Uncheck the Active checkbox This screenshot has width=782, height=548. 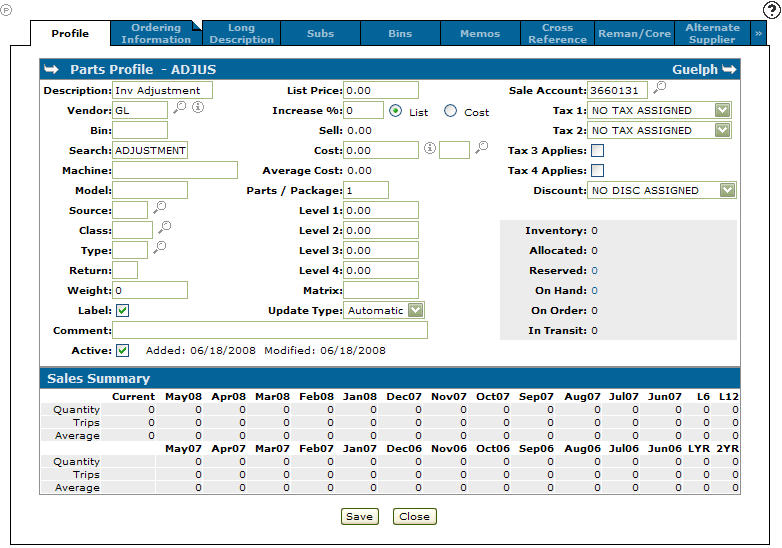coord(122,350)
